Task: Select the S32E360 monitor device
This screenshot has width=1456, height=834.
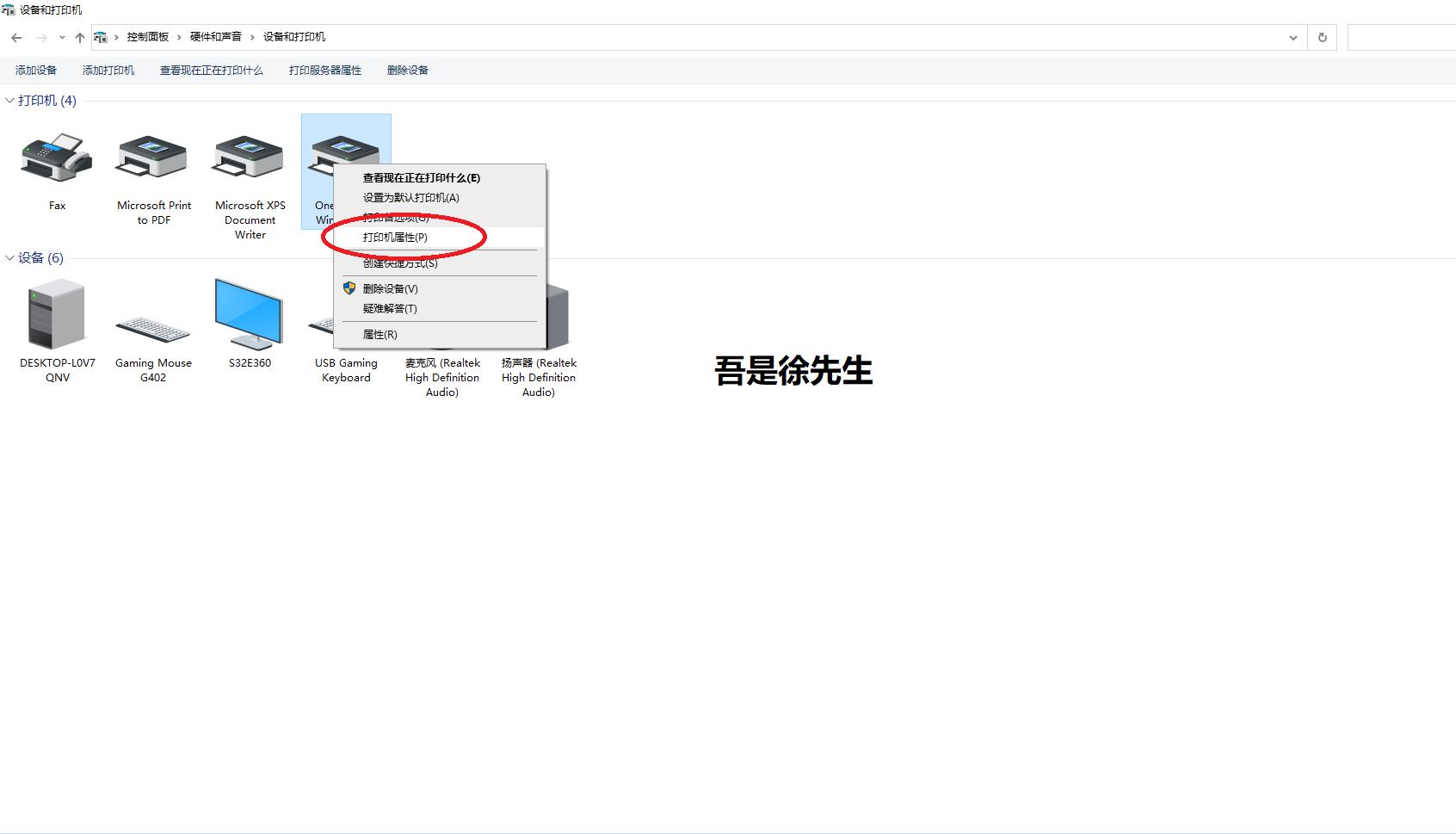Action: pos(250,315)
